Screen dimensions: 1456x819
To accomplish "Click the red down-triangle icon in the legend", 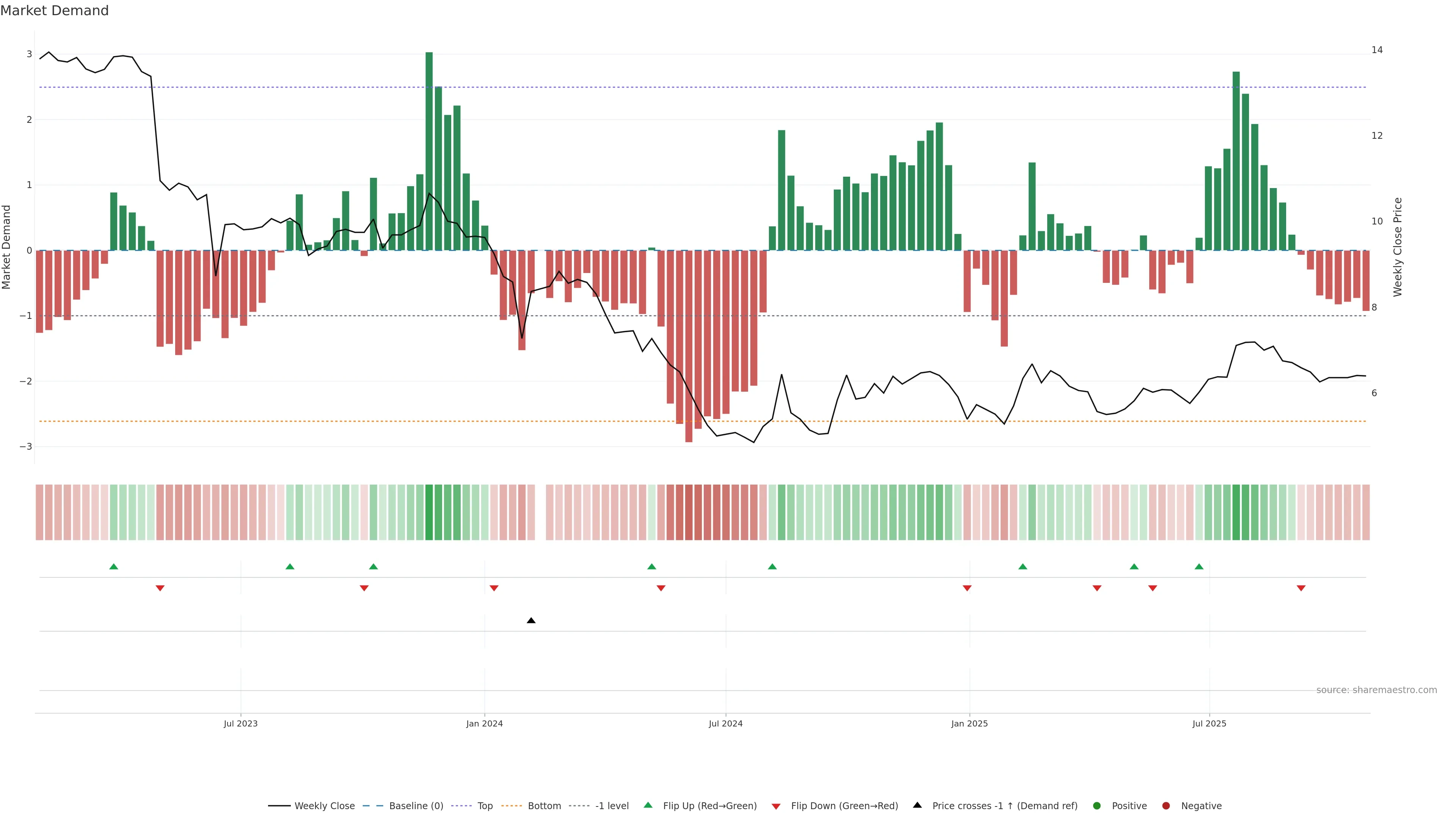I will (x=776, y=806).
